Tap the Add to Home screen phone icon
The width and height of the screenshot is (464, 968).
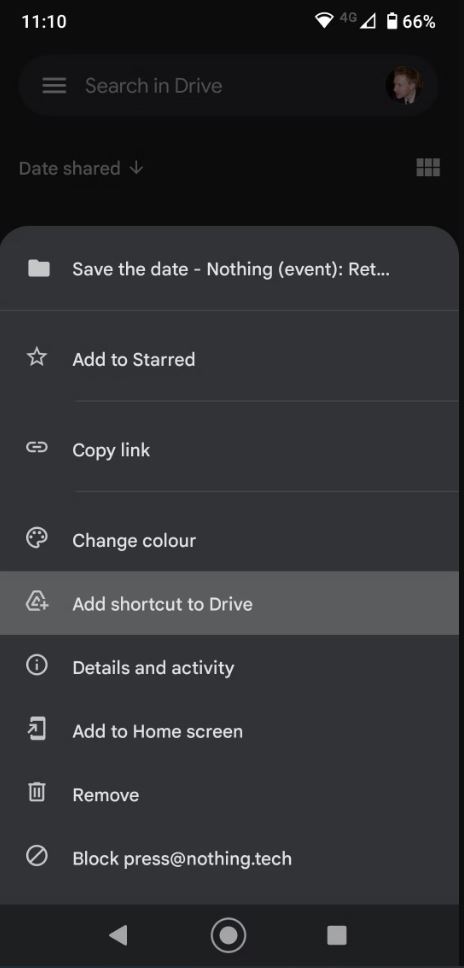(37, 730)
